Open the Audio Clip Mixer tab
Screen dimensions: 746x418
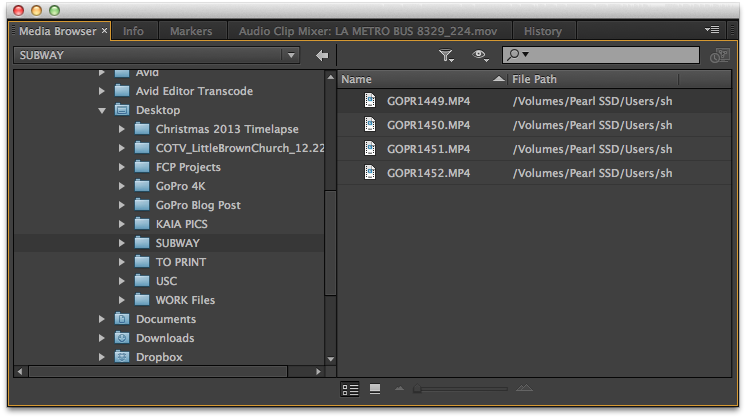pos(368,31)
